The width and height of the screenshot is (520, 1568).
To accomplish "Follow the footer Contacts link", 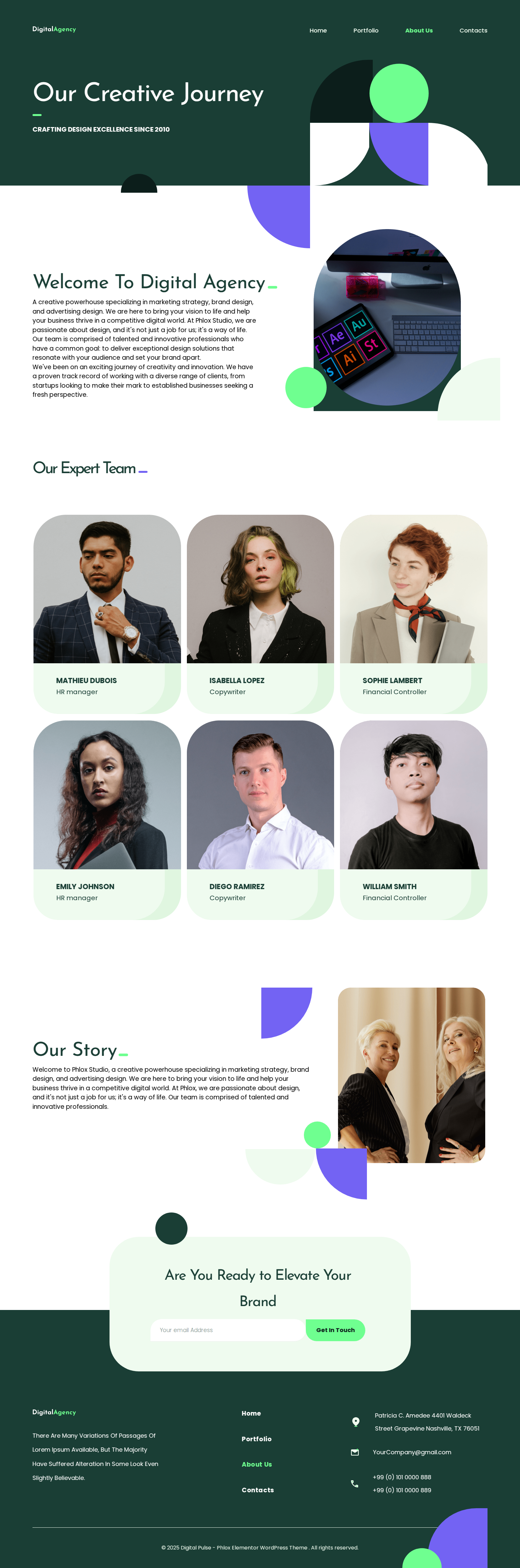I will [258, 1490].
